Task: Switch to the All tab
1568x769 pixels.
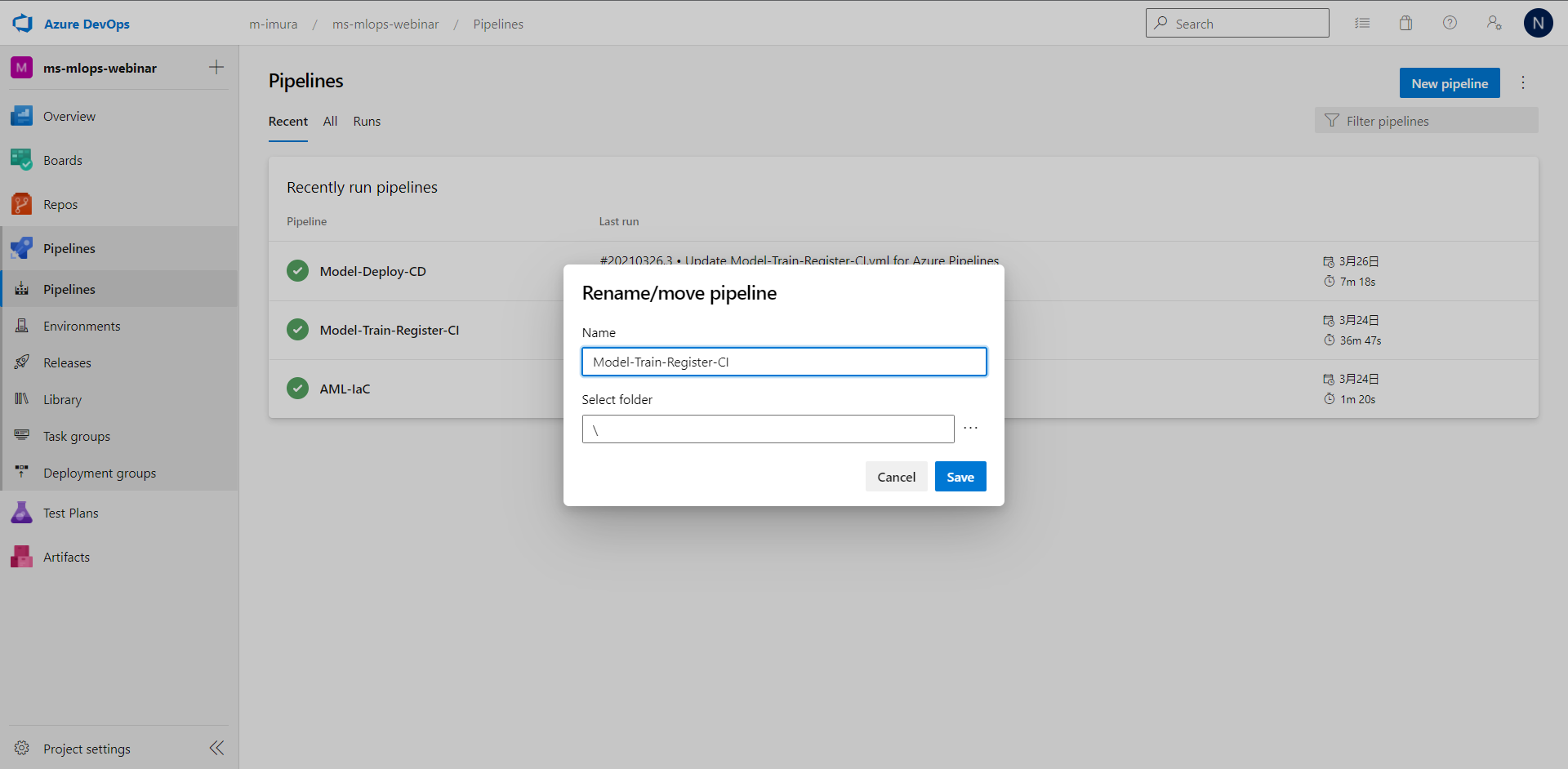Action: tap(330, 122)
